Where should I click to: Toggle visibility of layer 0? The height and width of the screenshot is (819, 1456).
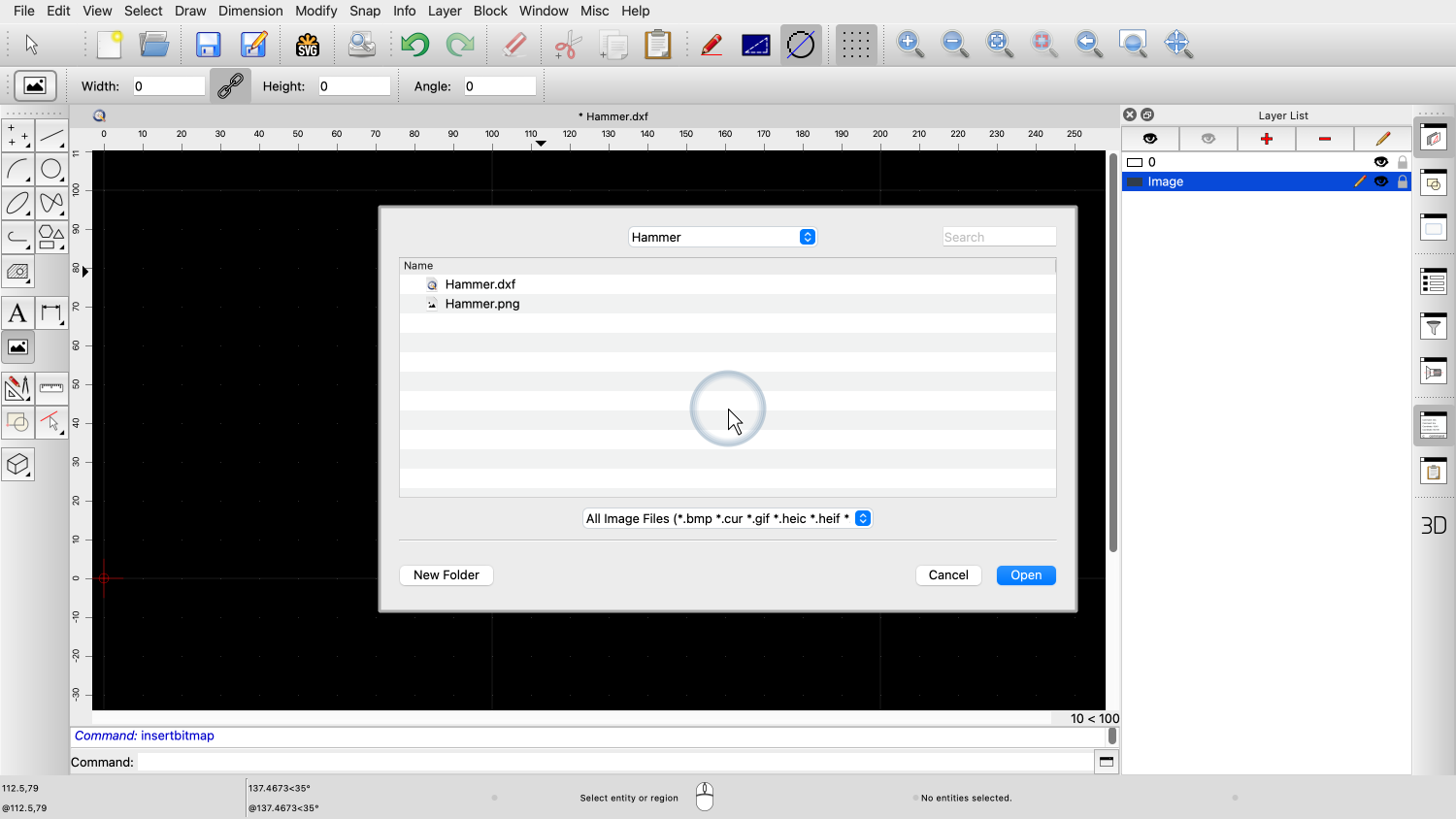(x=1380, y=162)
